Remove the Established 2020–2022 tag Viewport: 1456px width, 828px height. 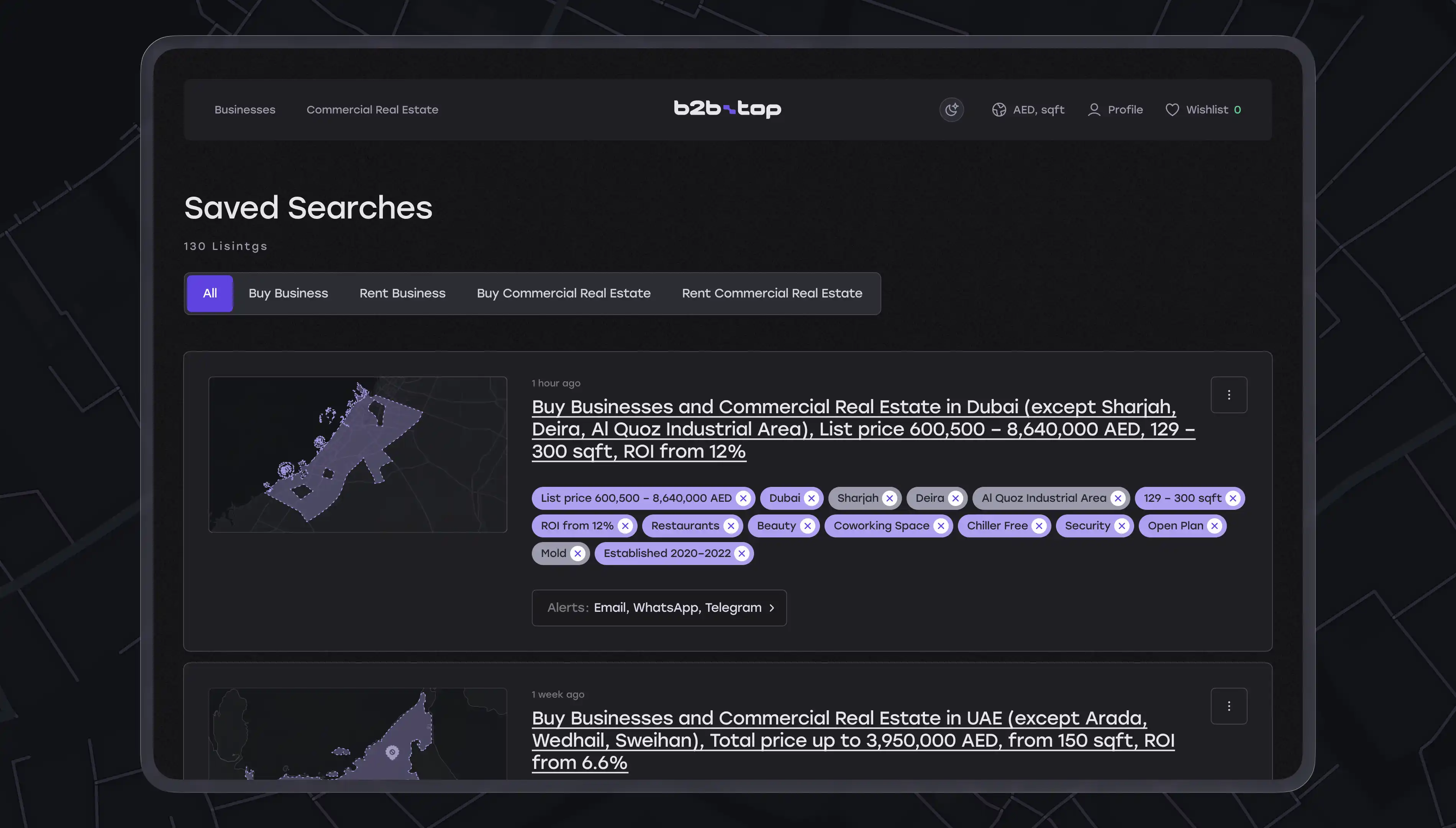(x=742, y=553)
